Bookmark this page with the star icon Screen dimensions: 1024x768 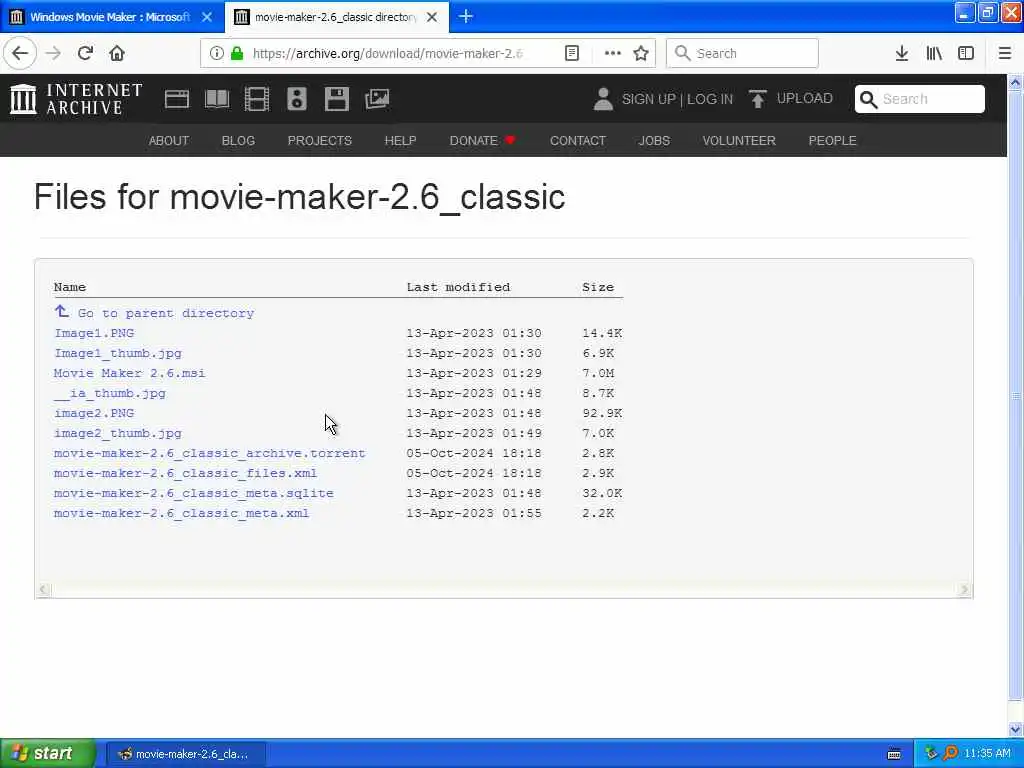tap(641, 53)
